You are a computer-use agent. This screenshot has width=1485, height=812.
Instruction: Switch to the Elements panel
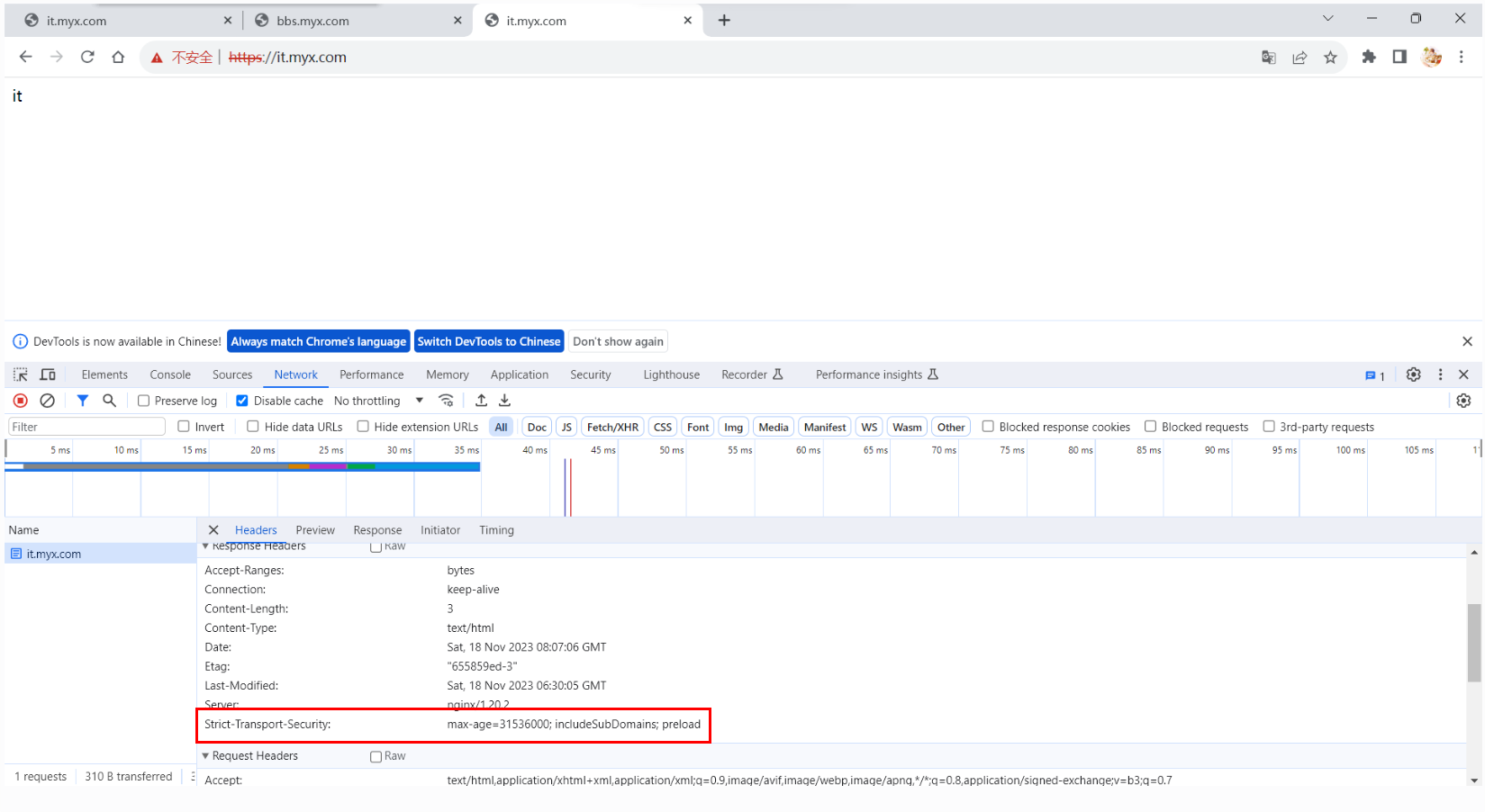tap(104, 374)
